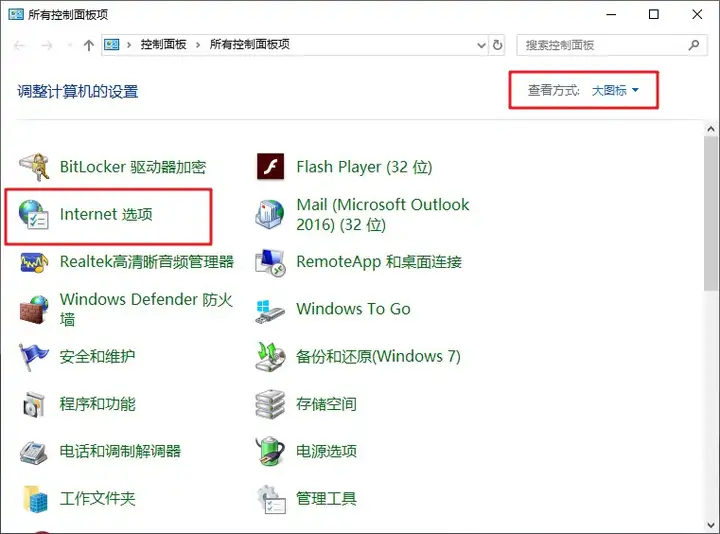Click the 程序和功能 disc box icon
The width and height of the screenshot is (720, 534).
(x=34, y=405)
